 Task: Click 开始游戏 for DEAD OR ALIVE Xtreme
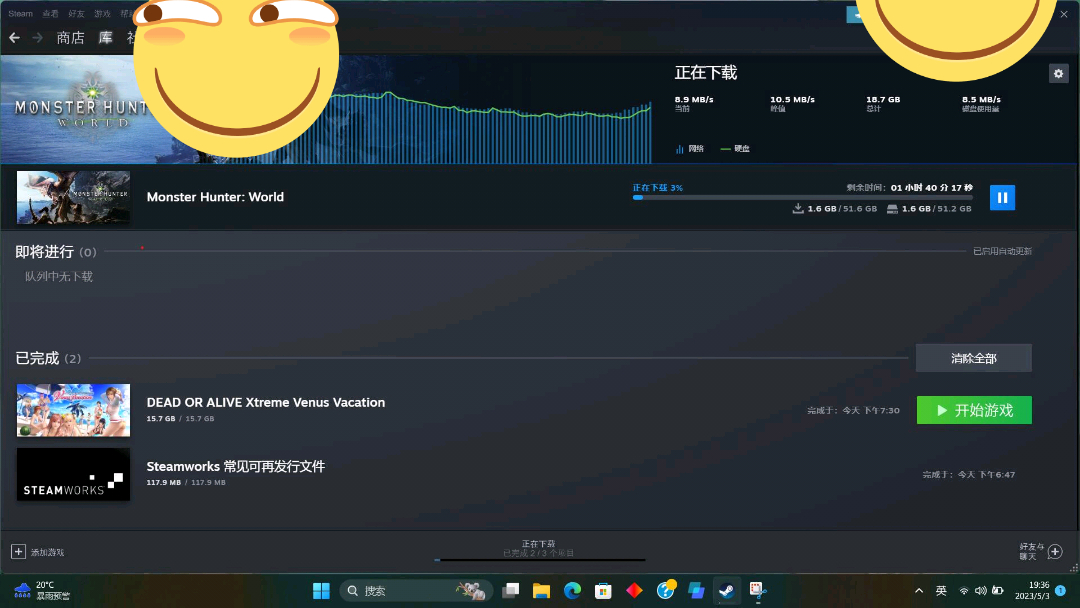[x=974, y=410]
